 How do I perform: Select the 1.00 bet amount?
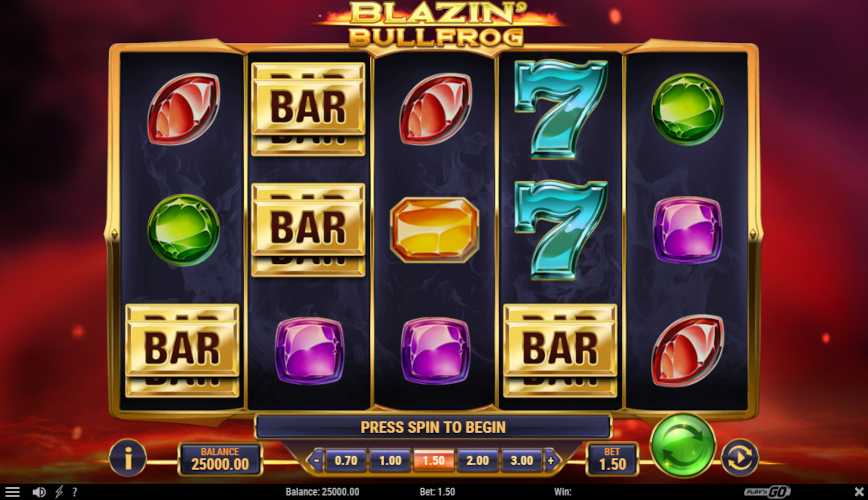[x=390, y=460]
